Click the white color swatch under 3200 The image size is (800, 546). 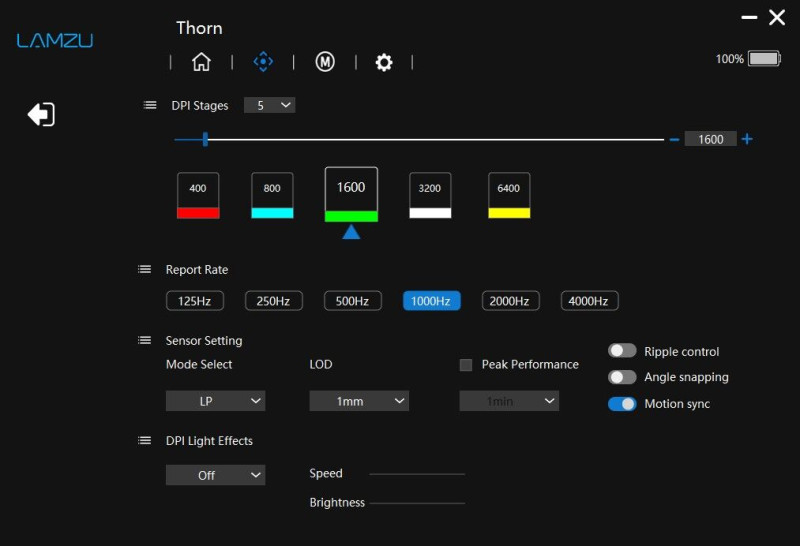[430, 213]
